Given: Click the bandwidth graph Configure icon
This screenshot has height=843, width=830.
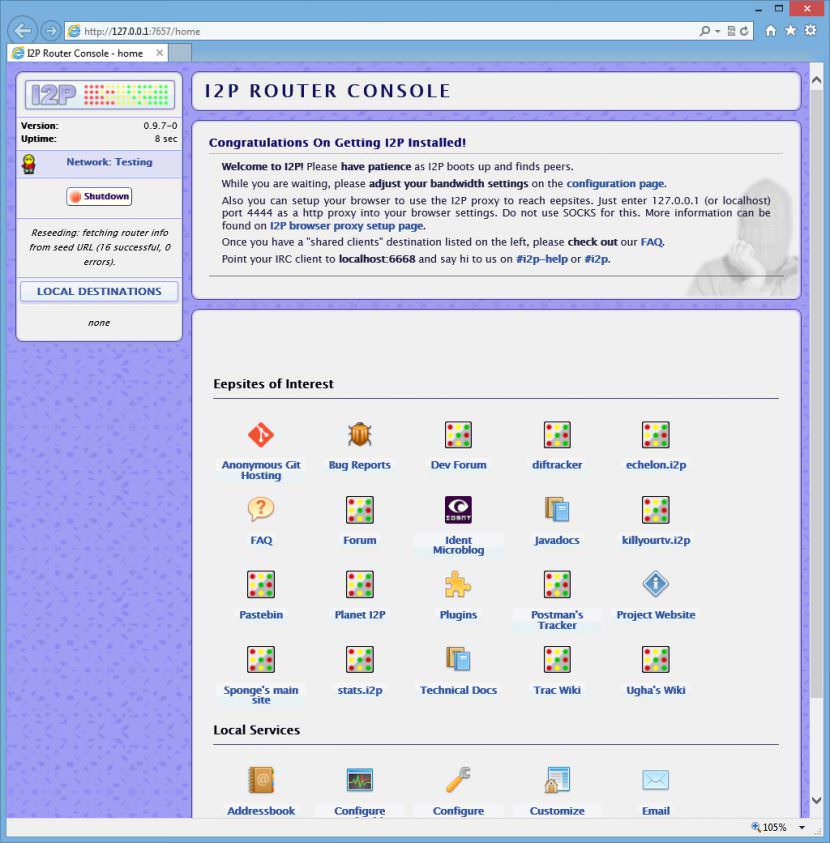Looking at the screenshot, I should pyautogui.click(x=360, y=780).
